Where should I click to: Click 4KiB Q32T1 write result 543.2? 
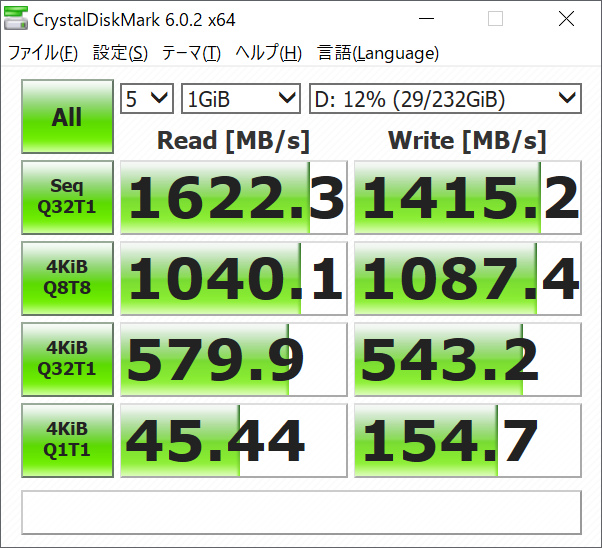(468, 359)
